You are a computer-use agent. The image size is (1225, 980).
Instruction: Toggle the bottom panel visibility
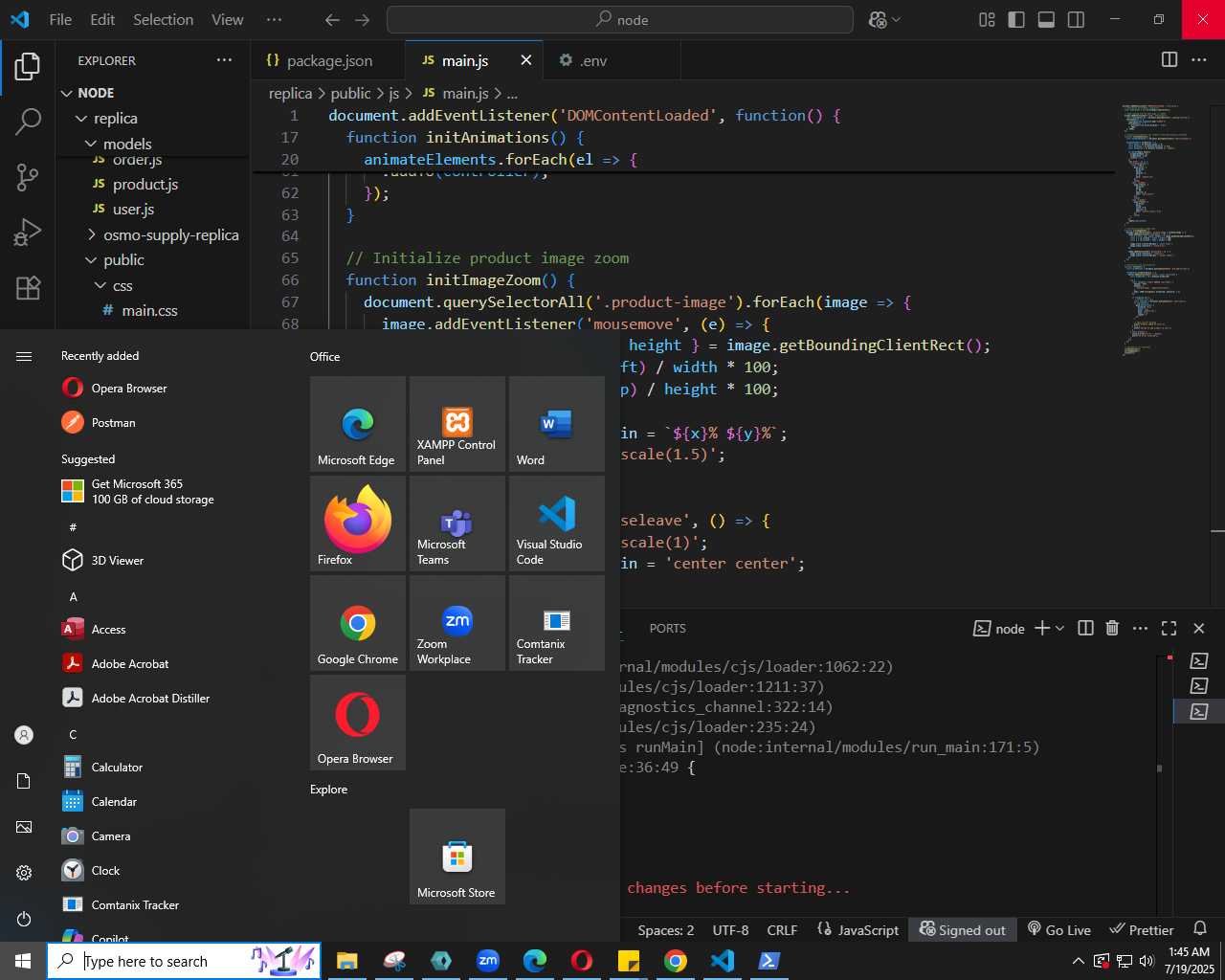click(x=1046, y=19)
